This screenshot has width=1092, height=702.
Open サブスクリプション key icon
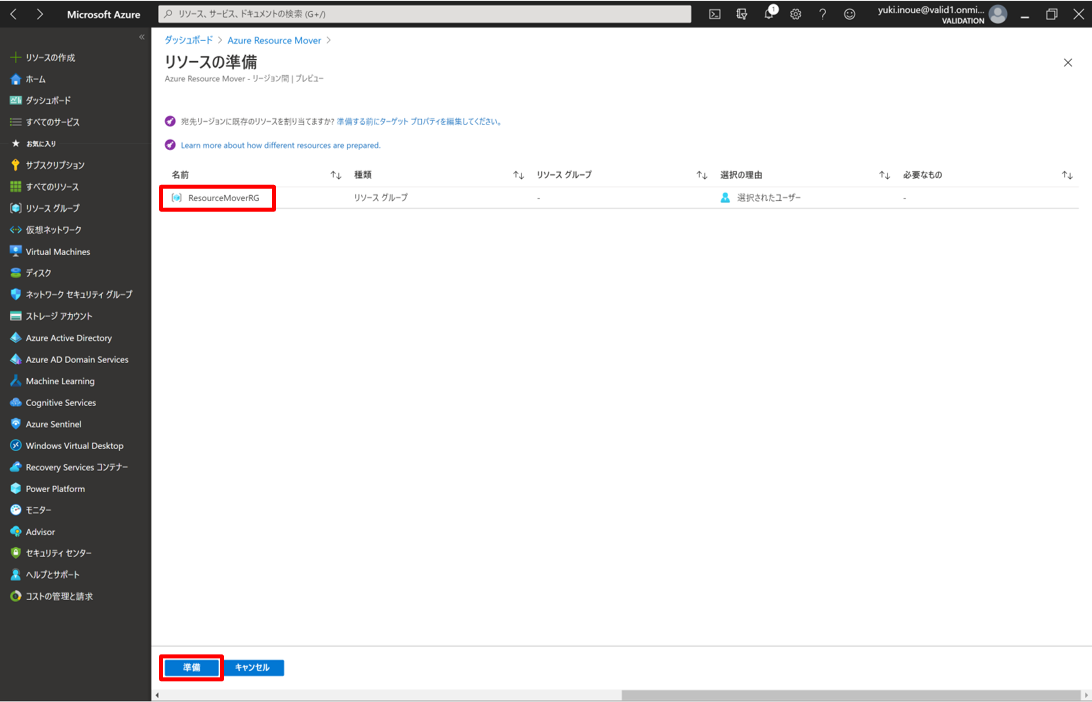coord(15,165)
